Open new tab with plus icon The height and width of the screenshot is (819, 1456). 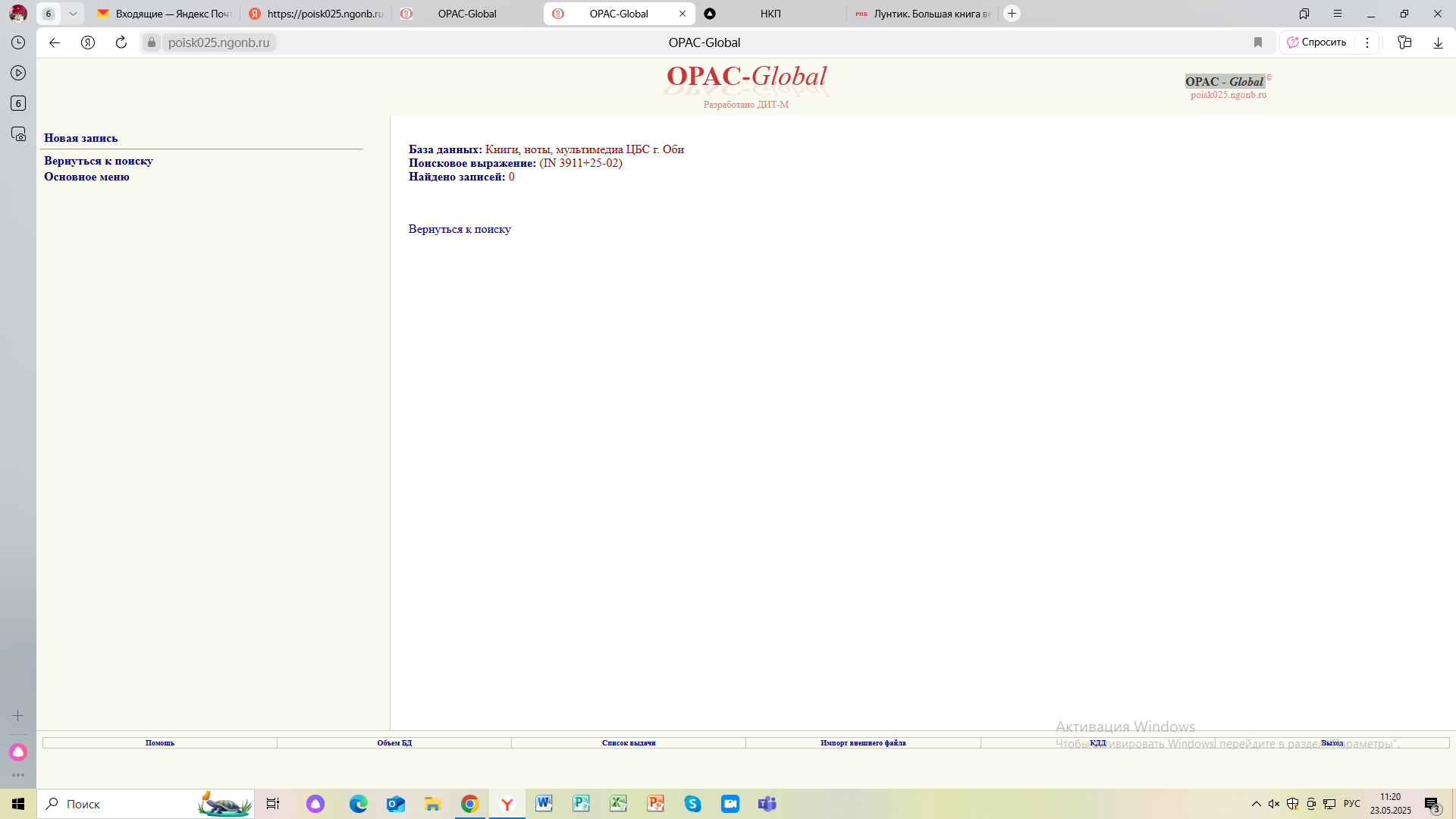1012,14
